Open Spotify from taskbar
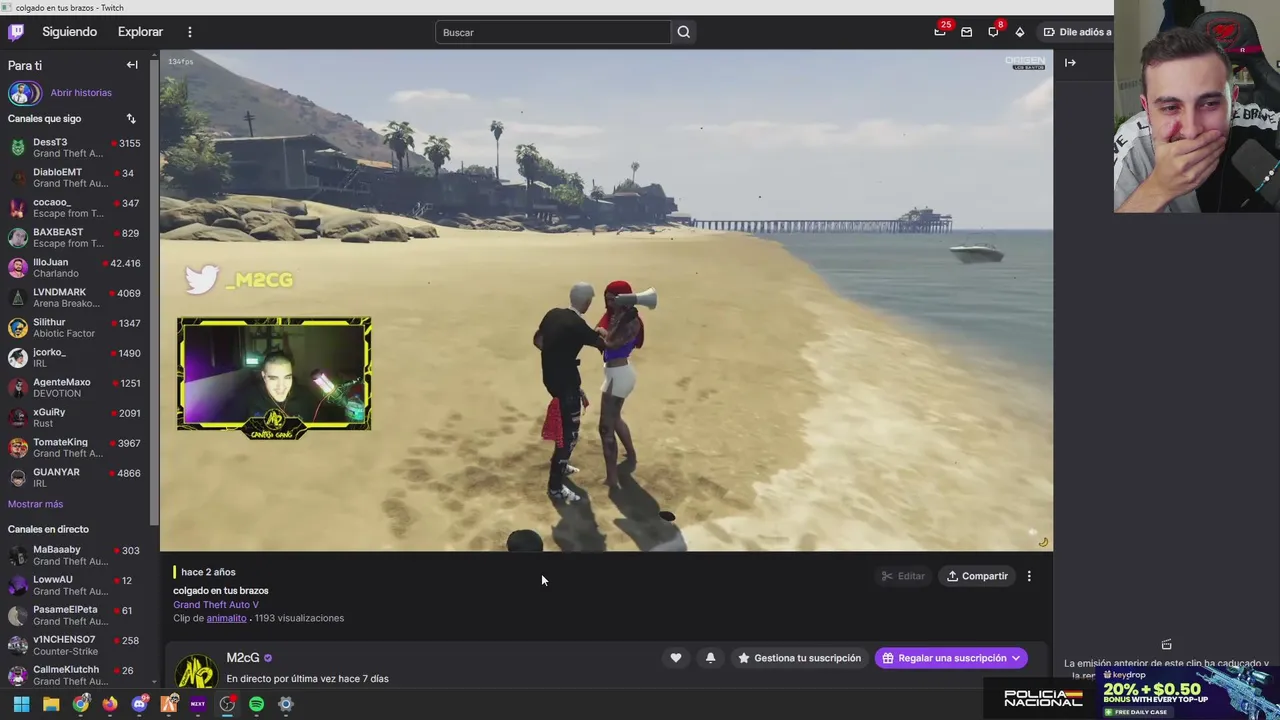 point(256,704)
